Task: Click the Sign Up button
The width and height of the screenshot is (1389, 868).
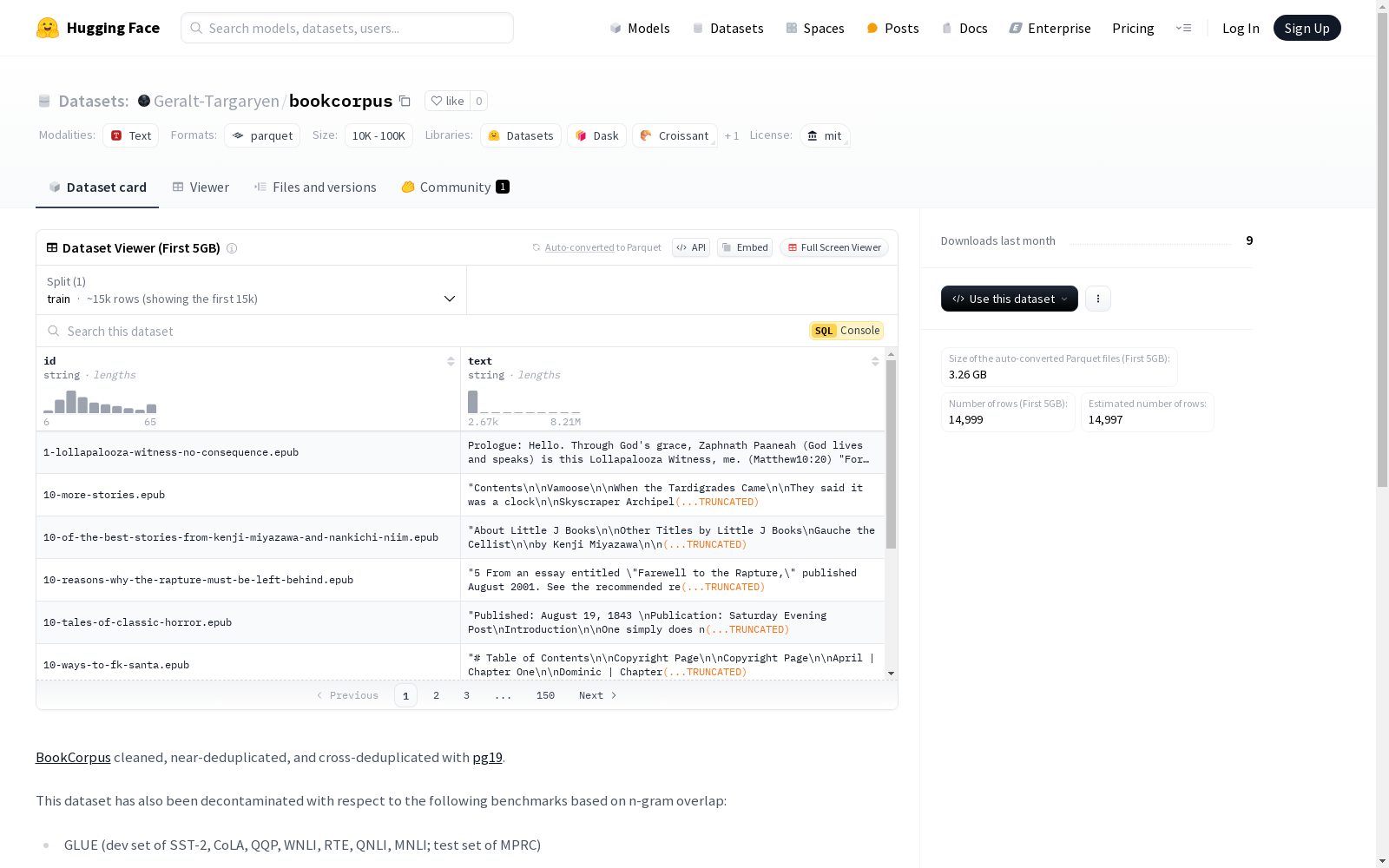Action: click(x=1307, y=28)
